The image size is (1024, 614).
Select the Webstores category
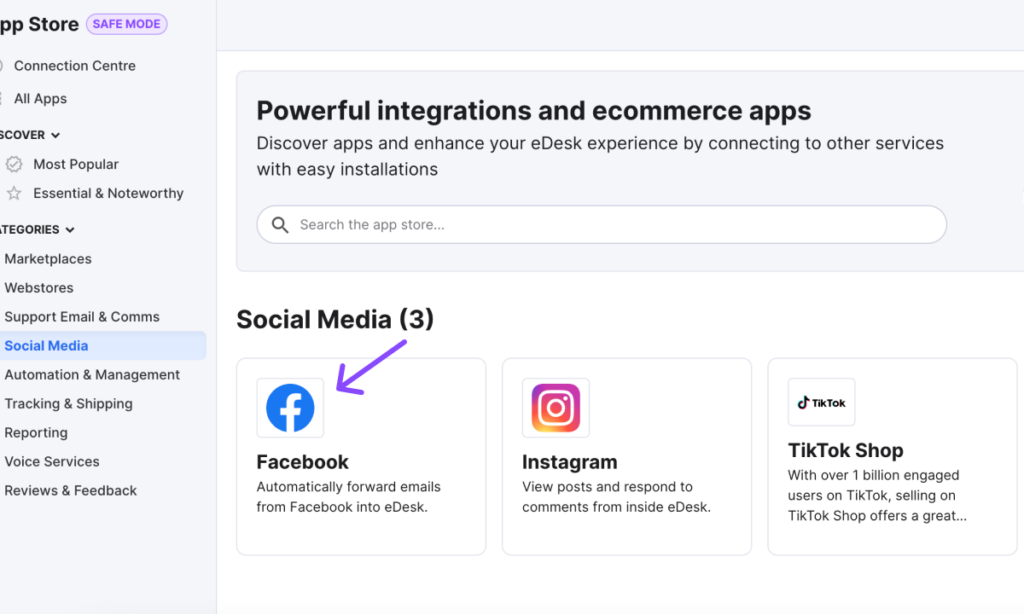39,287
